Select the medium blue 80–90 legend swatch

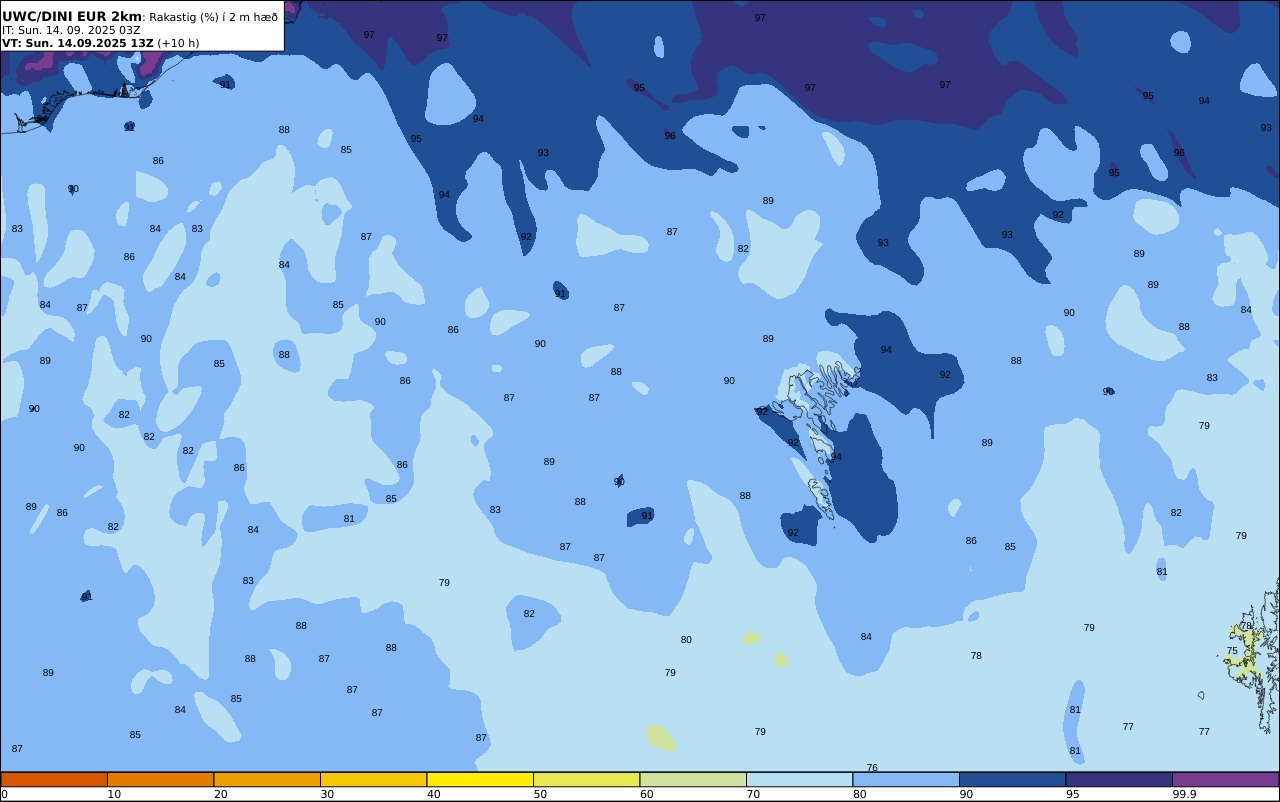click(906, 779)
